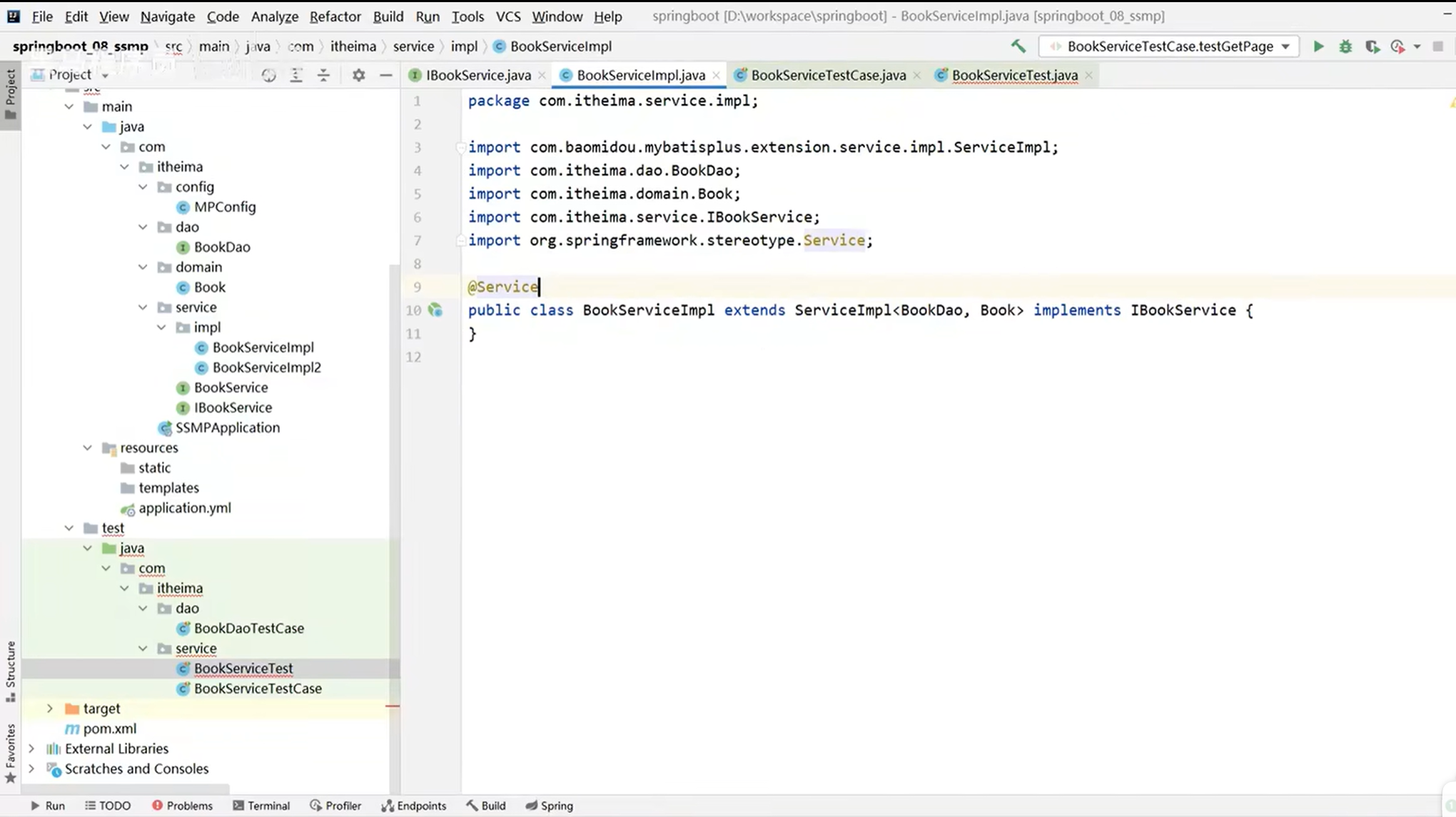The image size is (1456, 817).
Task: Expand External Libraries node
Action: coord(31,749)
